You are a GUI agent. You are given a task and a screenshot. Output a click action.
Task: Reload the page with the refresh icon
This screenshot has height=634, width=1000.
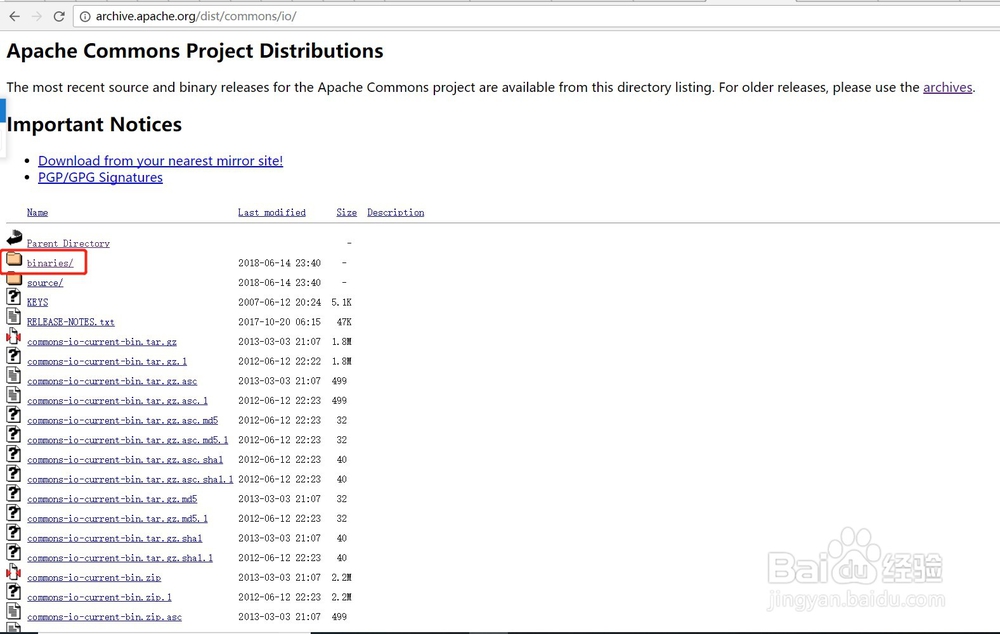[59, 16]
